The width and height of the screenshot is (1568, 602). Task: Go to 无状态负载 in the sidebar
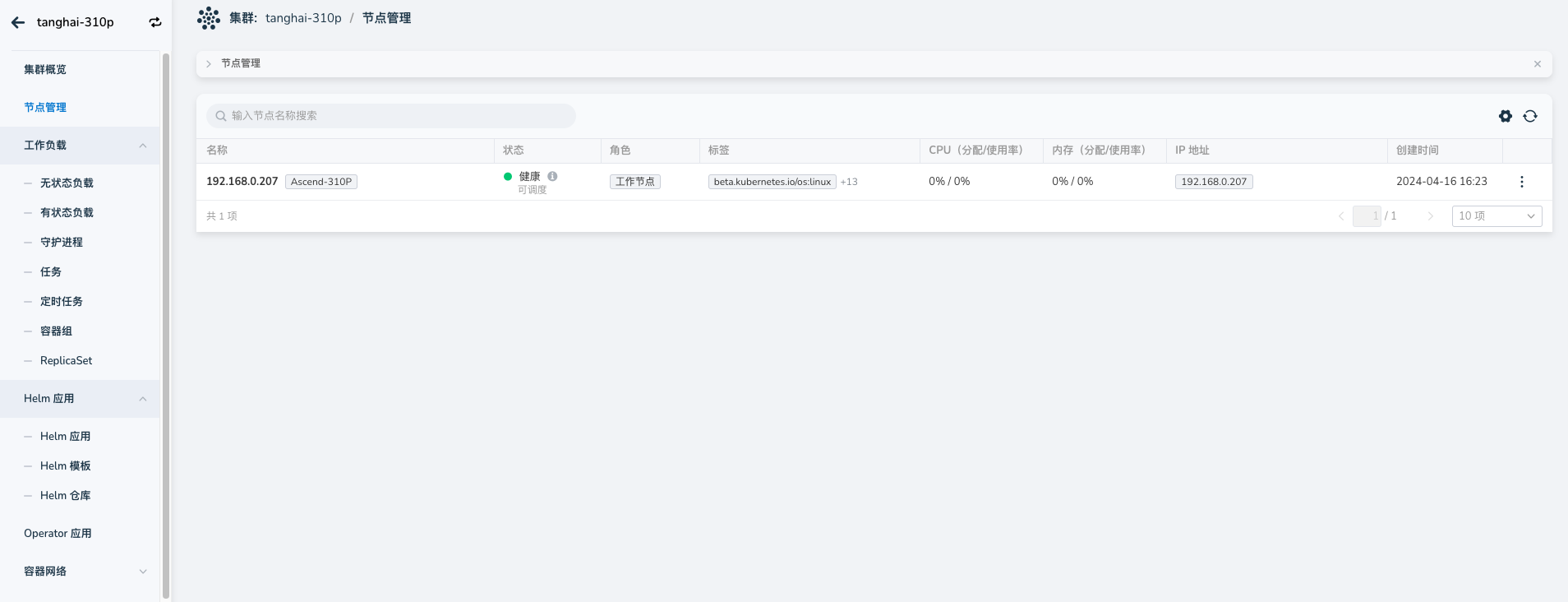tap(67, 183)
